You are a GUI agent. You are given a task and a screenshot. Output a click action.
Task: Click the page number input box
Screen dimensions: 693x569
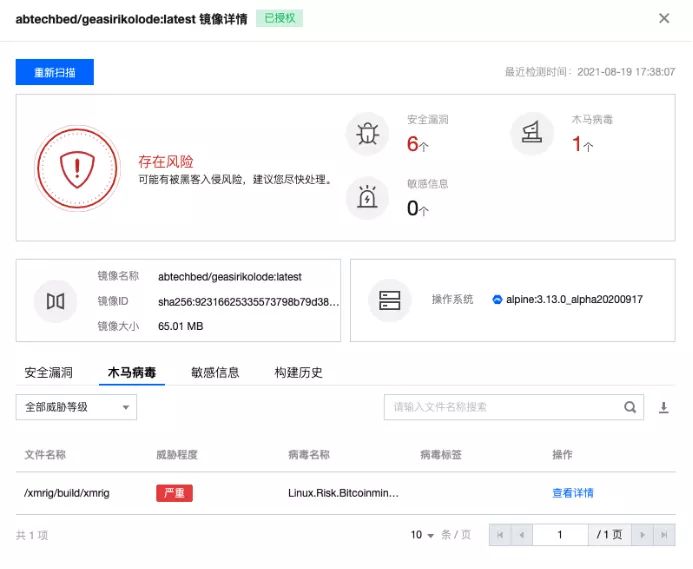[x=560, y=535]
